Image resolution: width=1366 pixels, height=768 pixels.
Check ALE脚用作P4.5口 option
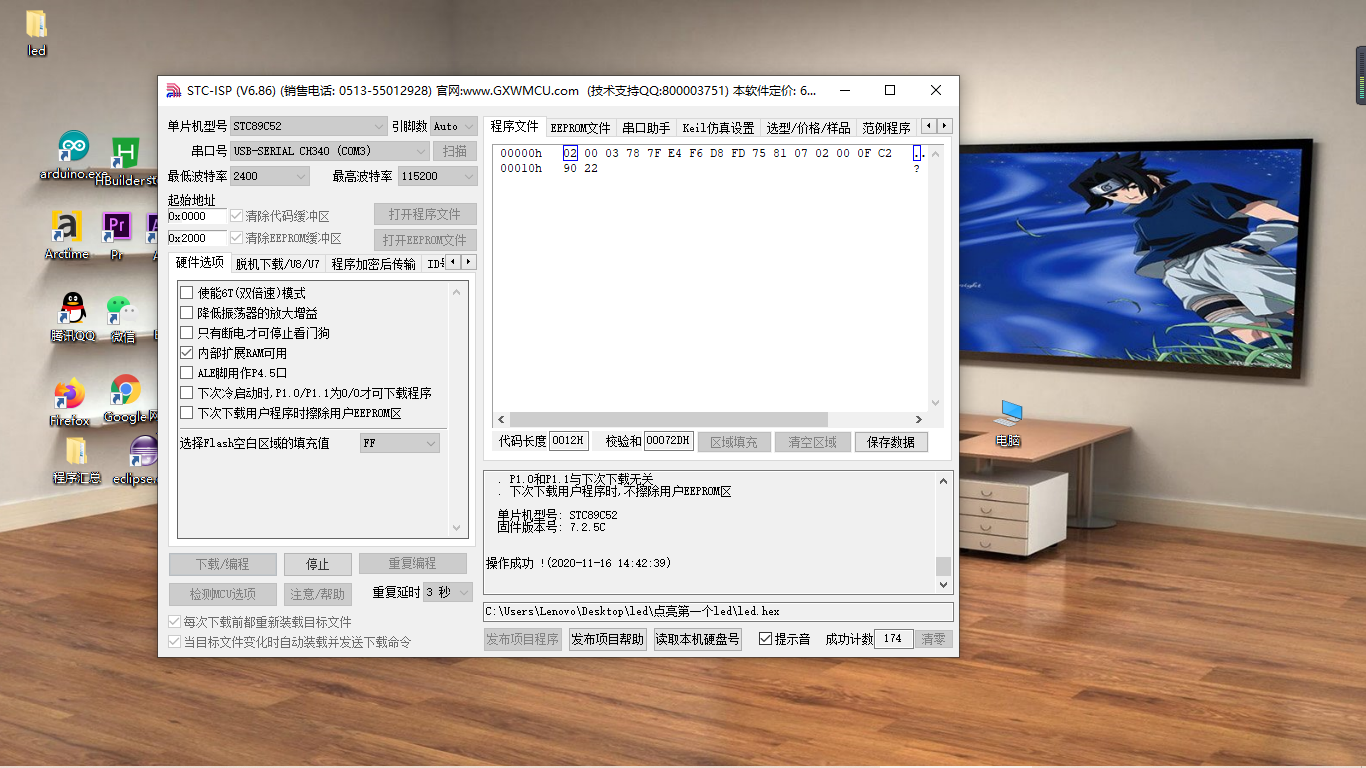point(186,373)
